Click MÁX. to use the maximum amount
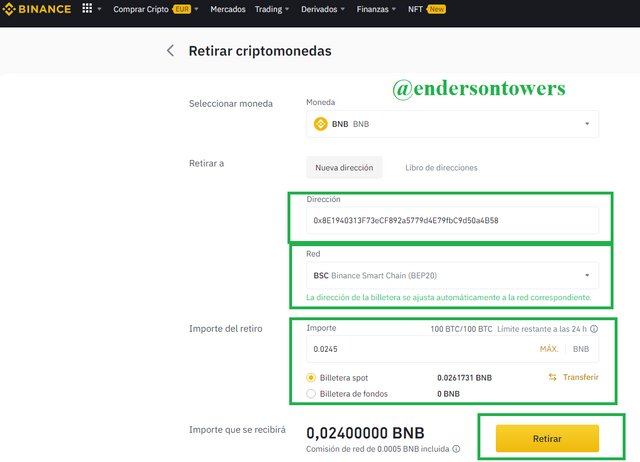Image resolution: width=640 pixels, height=462 pixels. point(549,349)
